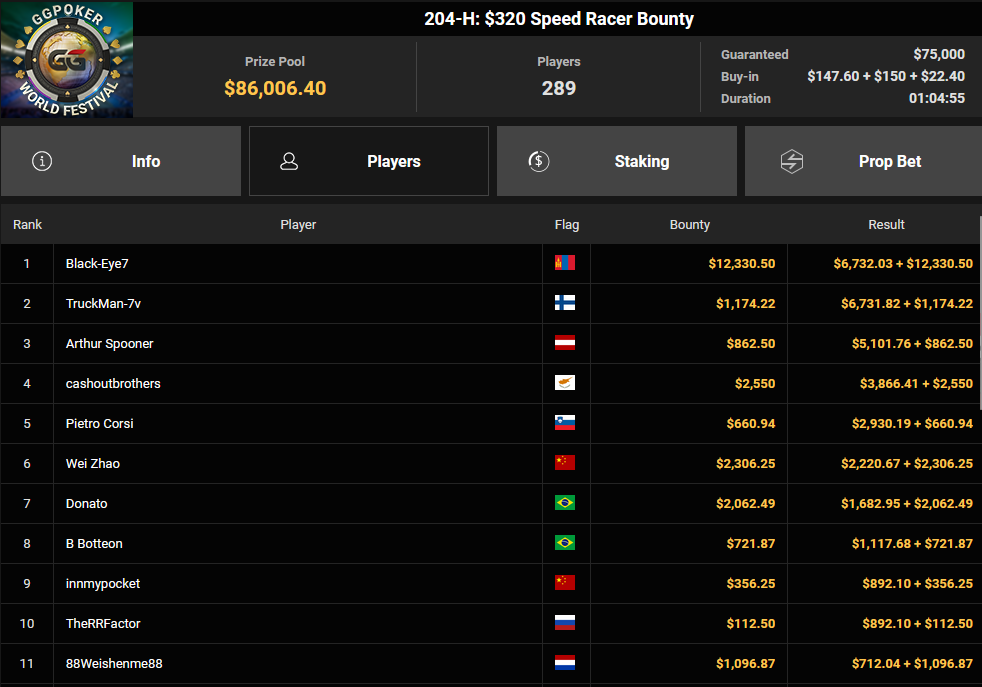
Task: Click cashoutbrothers' Cyprus flag icon
Action: pos(565,383)
